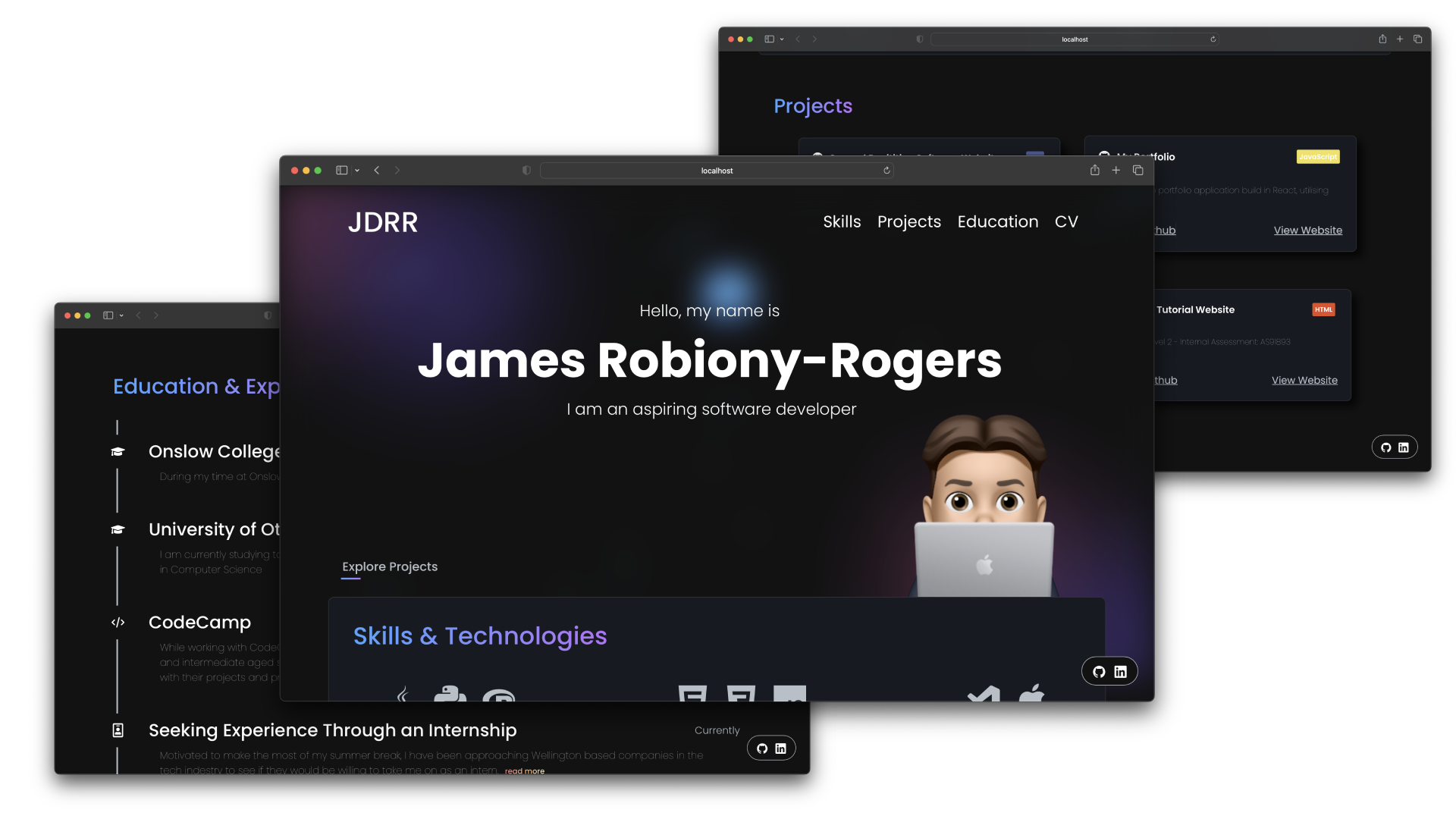Open a new tab with the plus button
Image resolution: width=1456 pixels, height=819 pixels.
(1116, 171)
